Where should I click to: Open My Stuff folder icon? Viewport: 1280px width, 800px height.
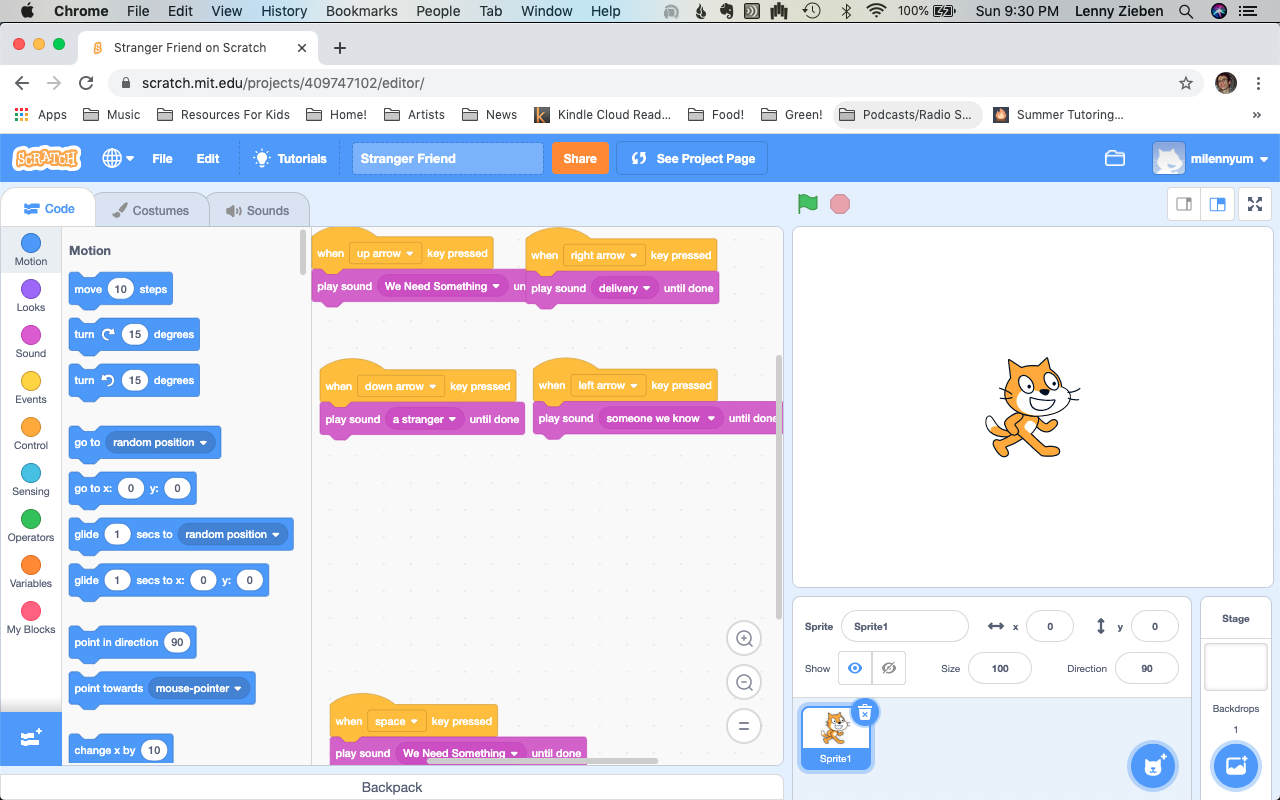tap(1115, 158)
